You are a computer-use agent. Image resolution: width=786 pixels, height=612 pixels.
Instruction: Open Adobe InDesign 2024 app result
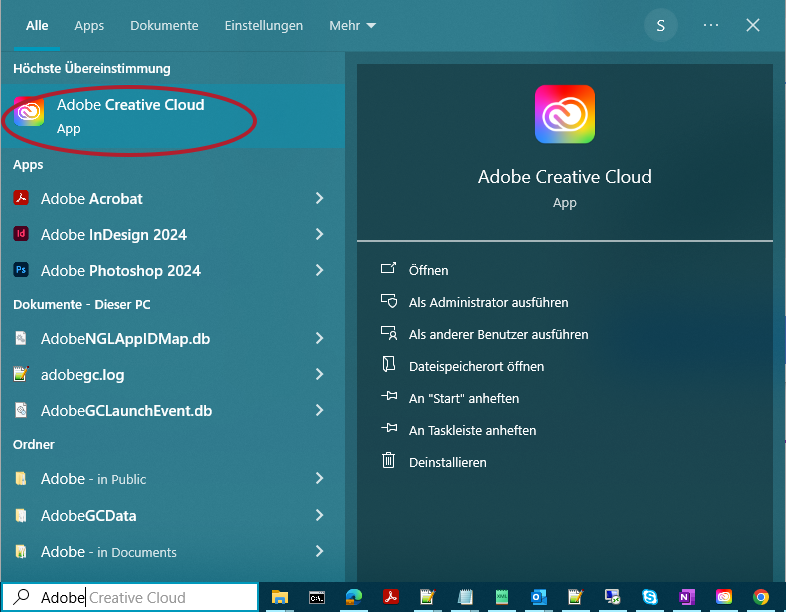pyautogui.click(x=113, y=235)
